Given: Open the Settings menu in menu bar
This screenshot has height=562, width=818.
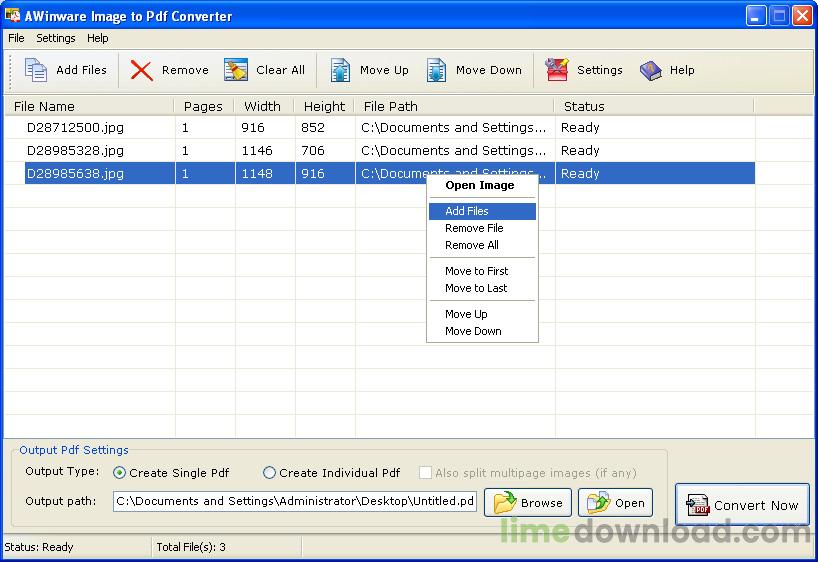Looking at the screenshot, I should click(x=56, y=38).
